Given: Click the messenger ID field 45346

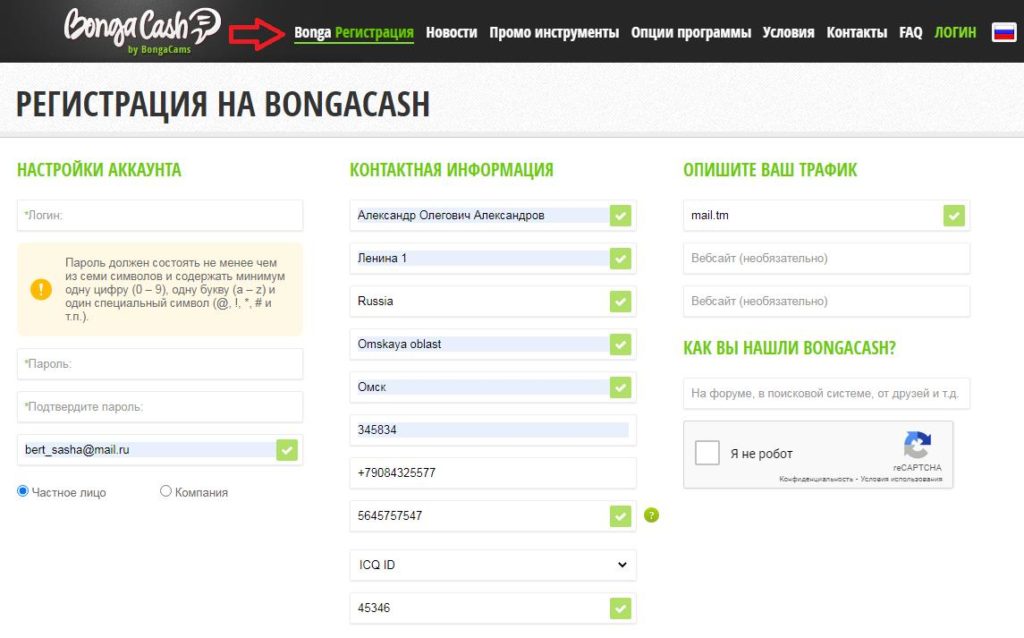Looking at the screenshot, I should (x=493, y=608).
